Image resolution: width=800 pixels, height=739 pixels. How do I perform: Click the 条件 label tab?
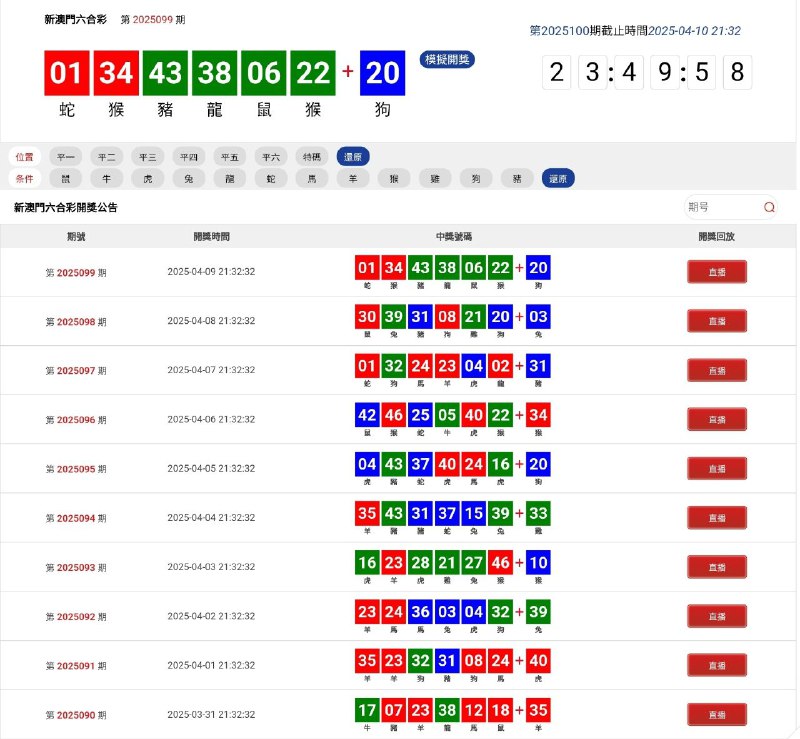[24, 179]
